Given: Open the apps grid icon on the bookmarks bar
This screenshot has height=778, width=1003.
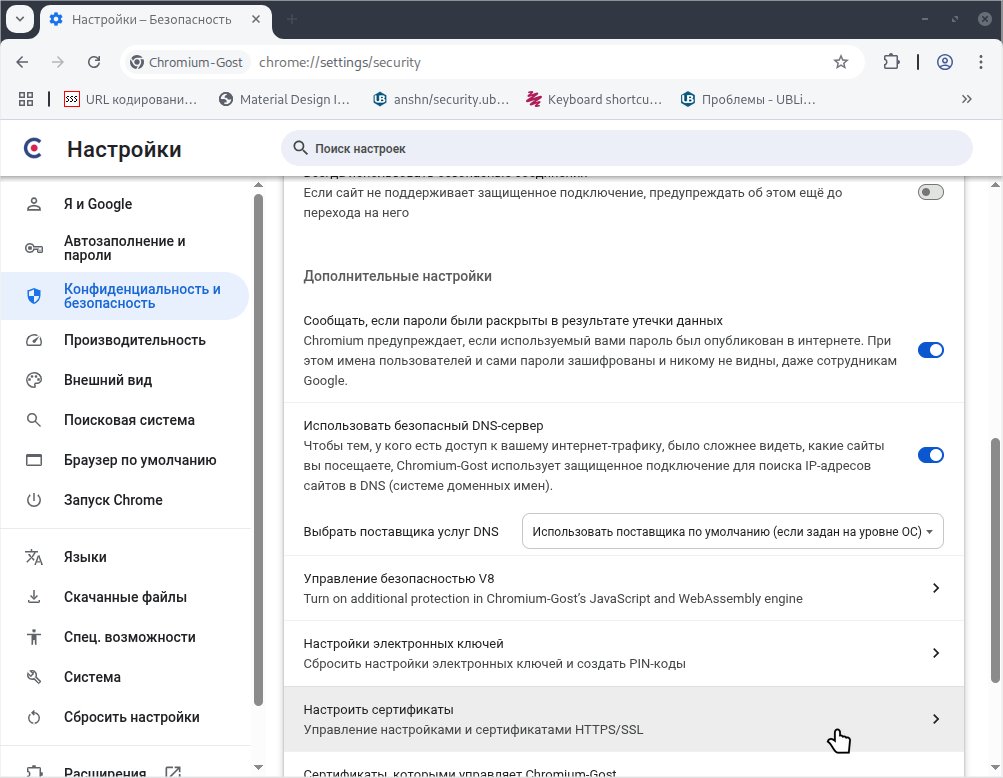Looking at the screenshot, I should (x=25, y=98).
